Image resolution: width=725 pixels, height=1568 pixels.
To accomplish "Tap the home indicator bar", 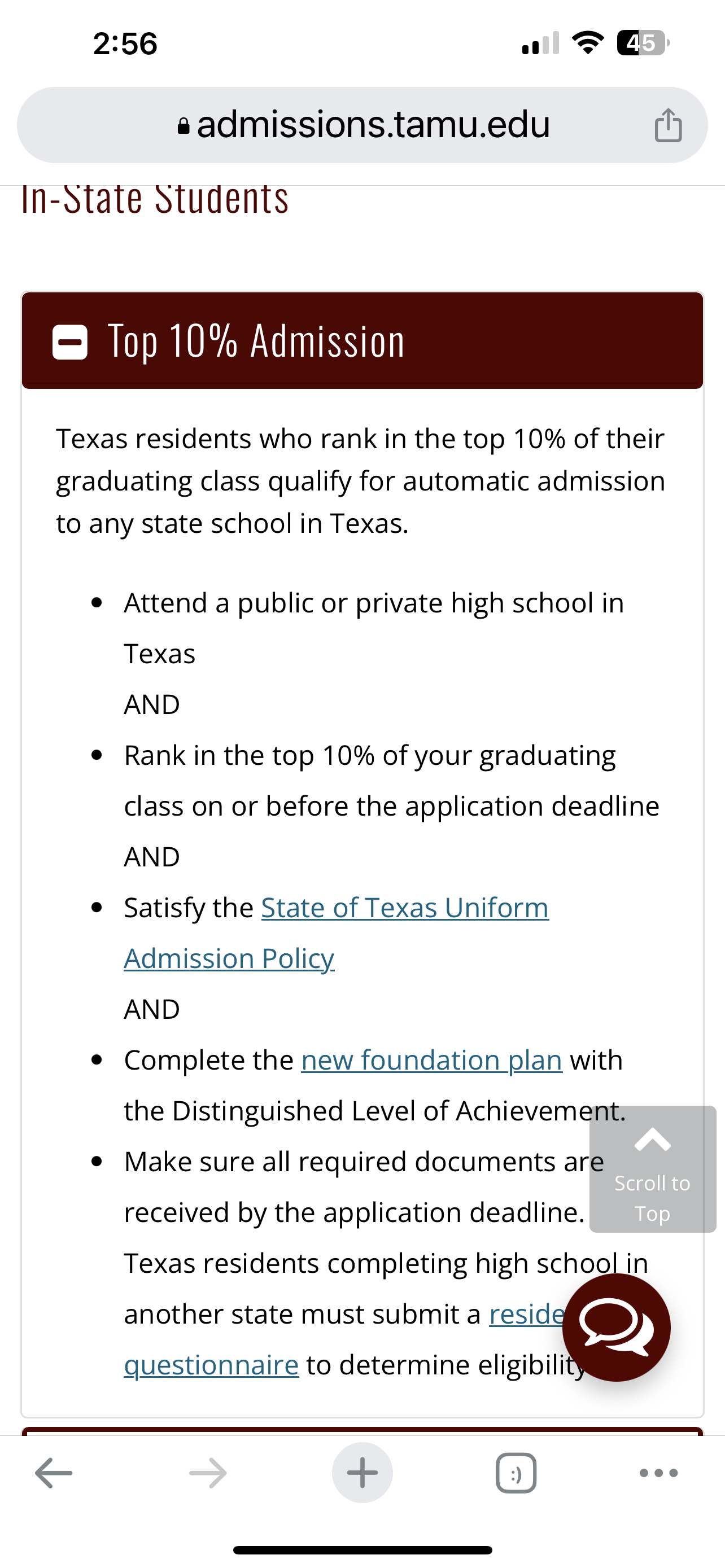I will (362, 1550).
